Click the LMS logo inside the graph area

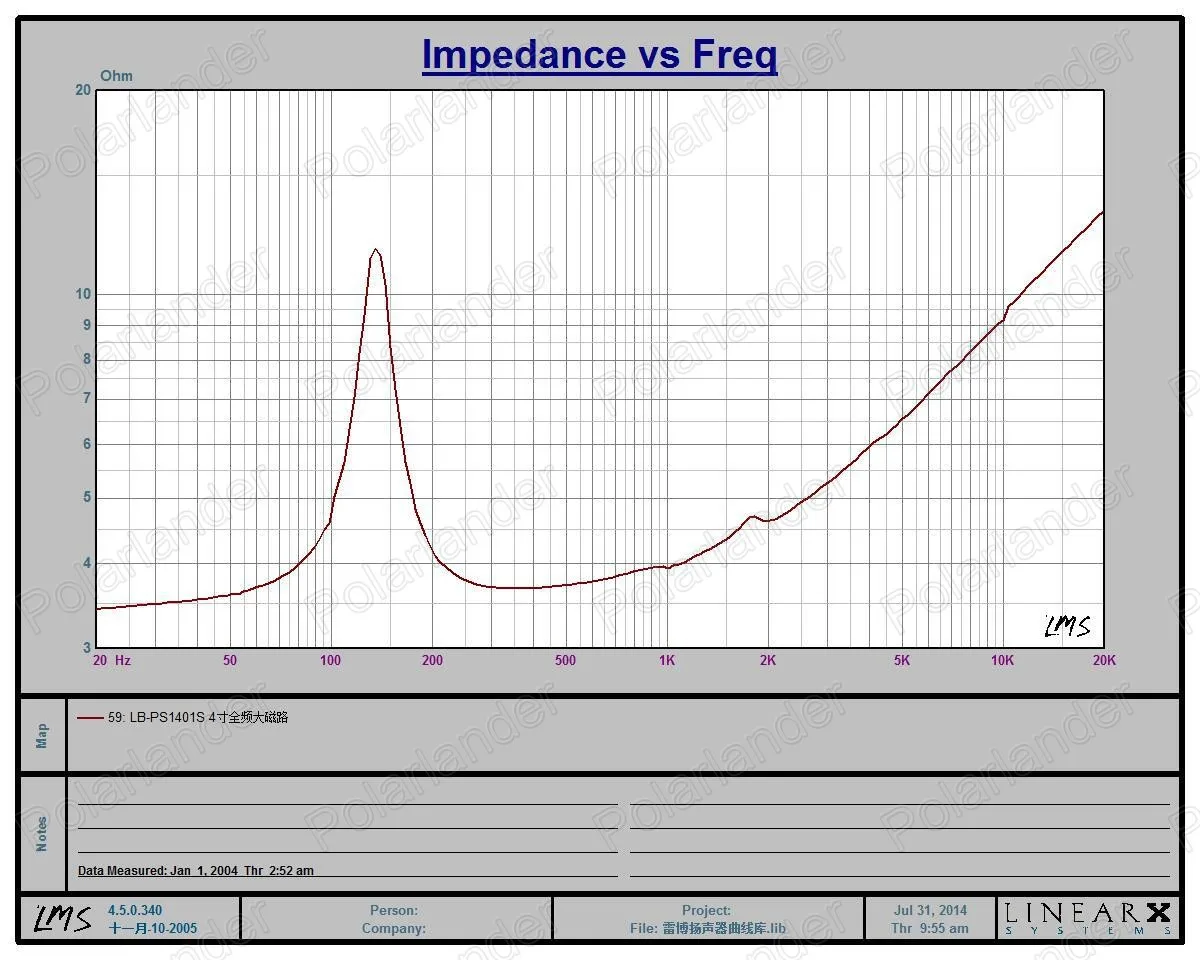pos(1067,627)
